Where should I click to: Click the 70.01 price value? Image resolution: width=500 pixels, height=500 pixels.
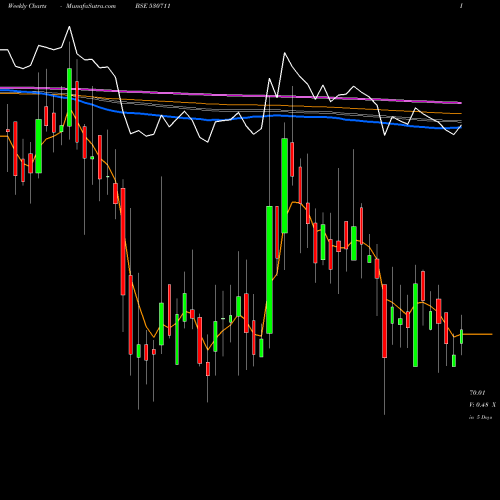[477, 393]
